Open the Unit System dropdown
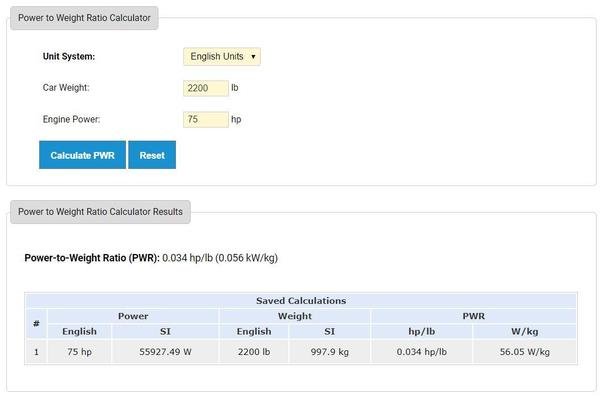 [x=222, y=57]
